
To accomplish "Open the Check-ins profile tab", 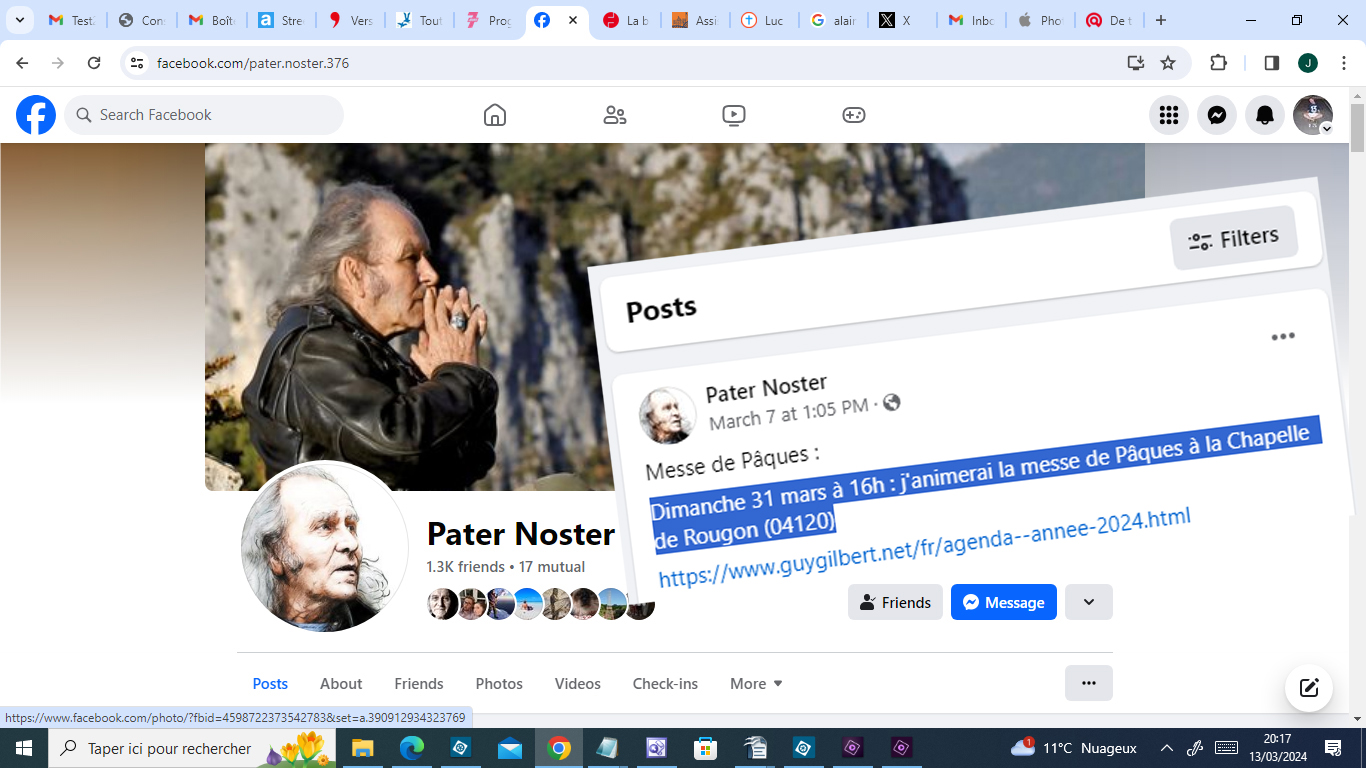I will point(665,684).
